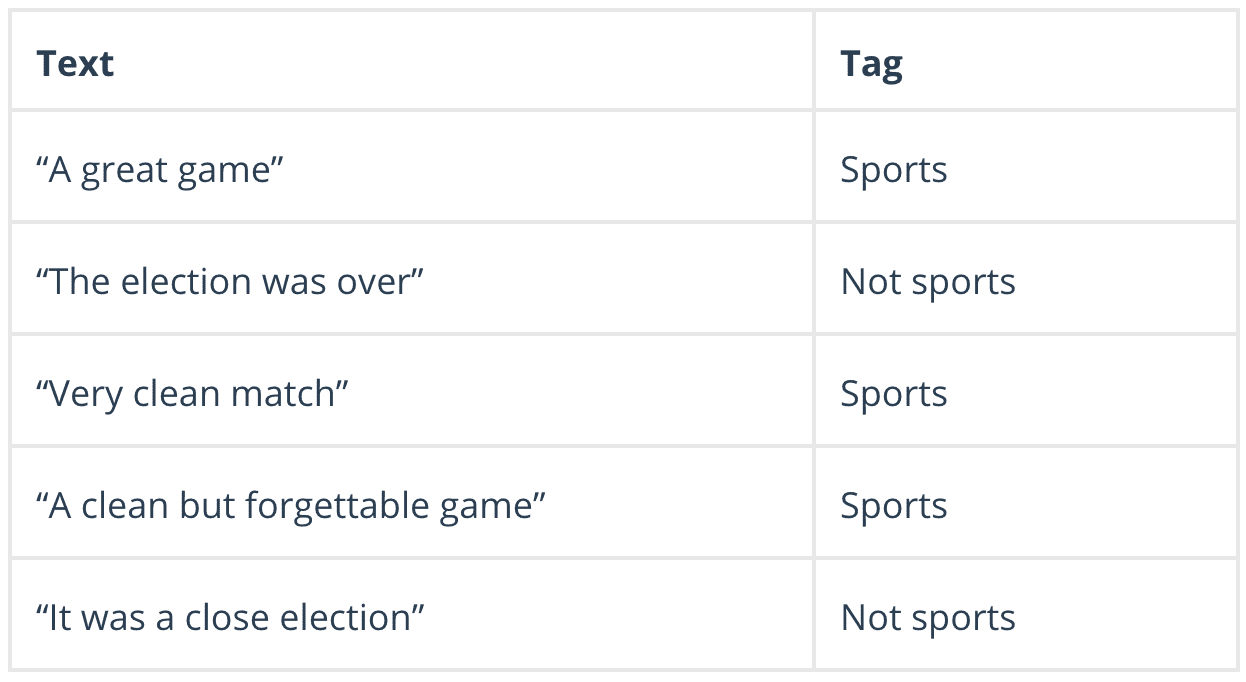Click Not sports tag beside "The election was over"
Image resolution: width=1246 pixels, height=682 pixels.
928,282
